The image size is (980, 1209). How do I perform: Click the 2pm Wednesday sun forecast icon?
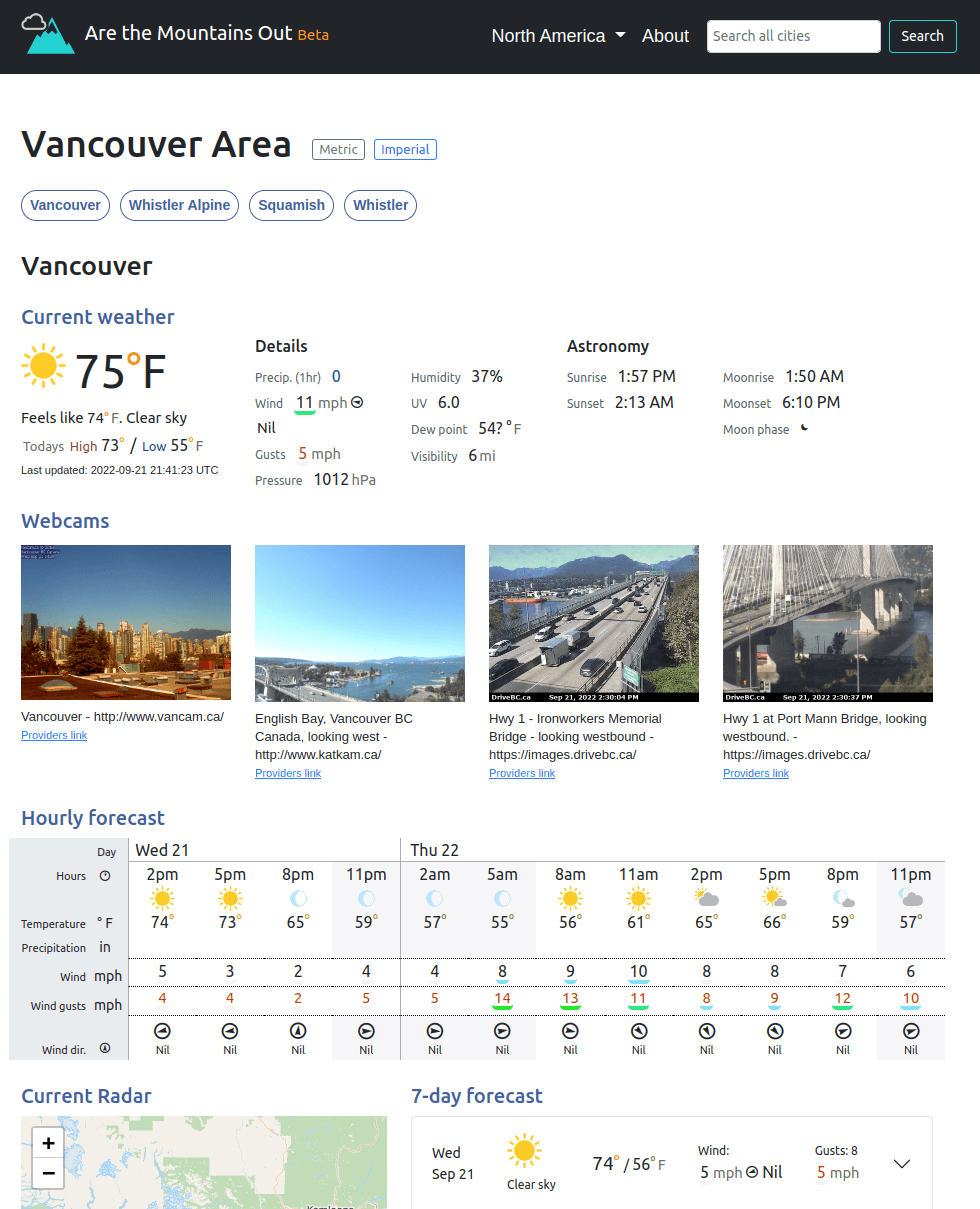pos(162,898)
